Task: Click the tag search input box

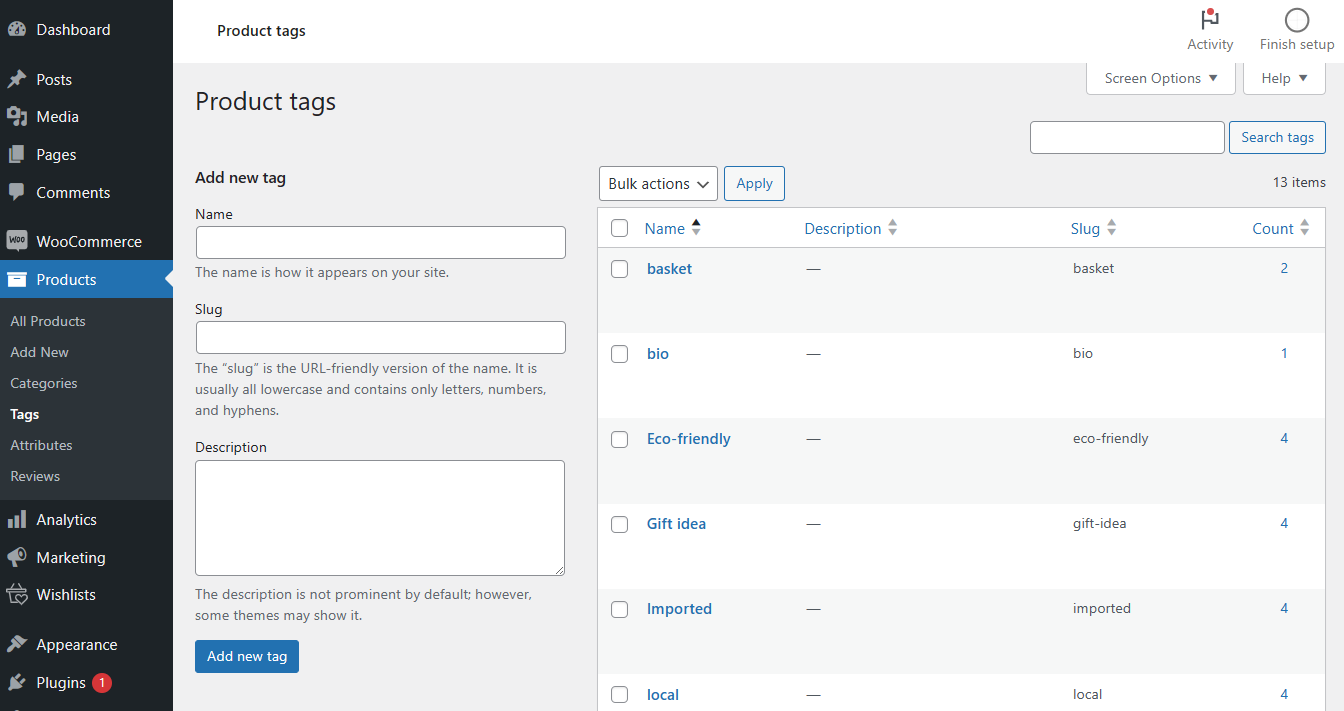Action: tap(1127, 138)
